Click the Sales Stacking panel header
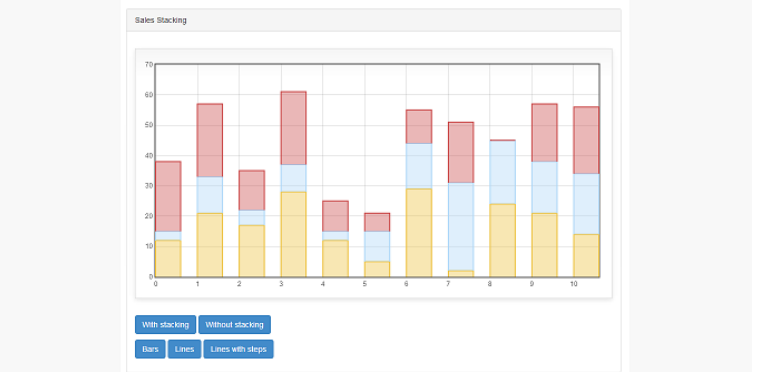The width and height of the screenshot is (757, 372). 374,20
